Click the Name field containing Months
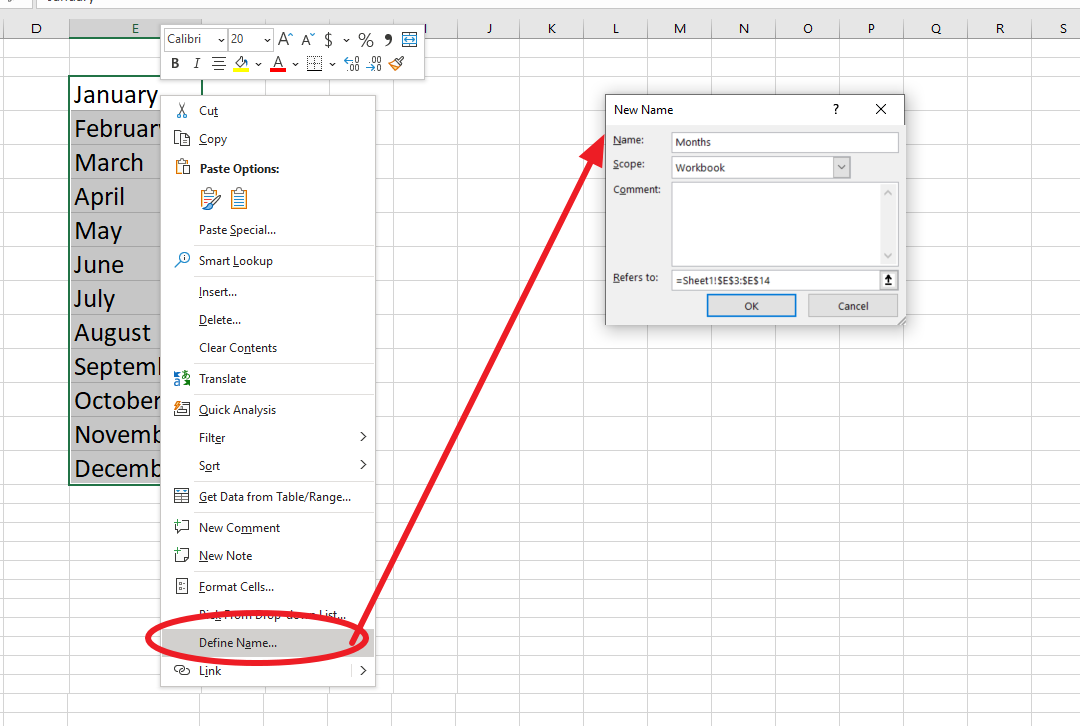1080x726 pixels. pyautogui.click(x=785, y=142)
